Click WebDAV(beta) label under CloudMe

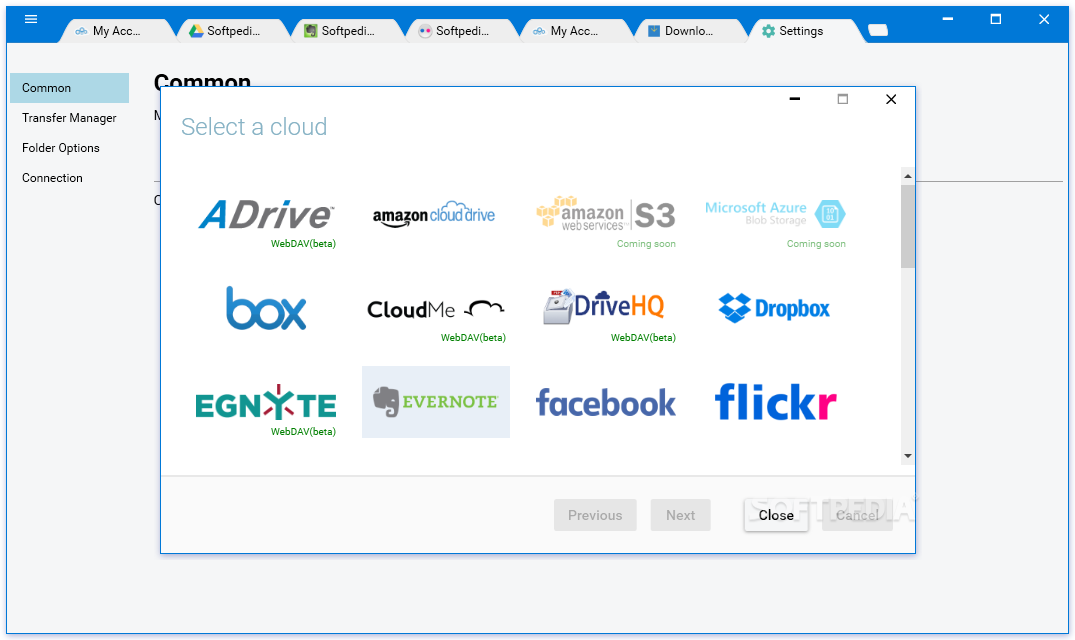tap(473, 338)
